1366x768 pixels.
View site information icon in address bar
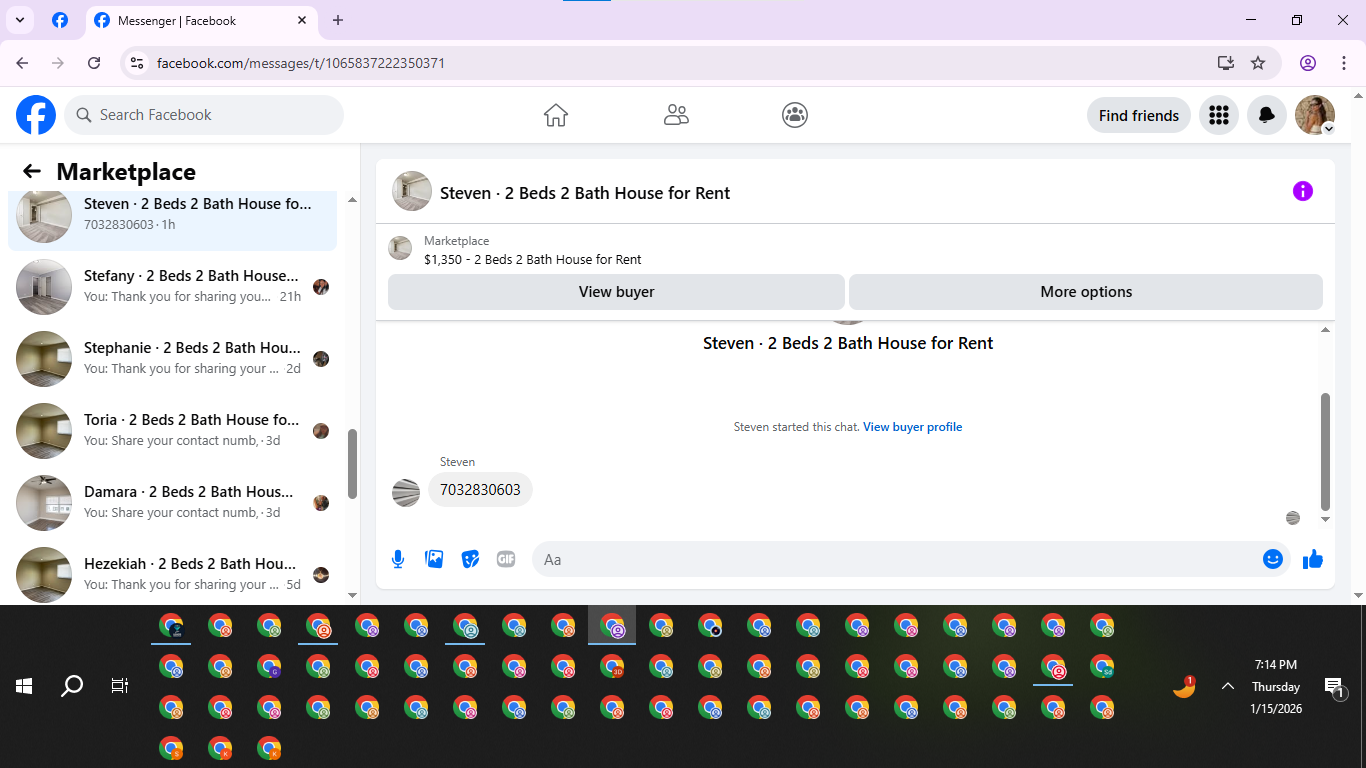point(138,63)
